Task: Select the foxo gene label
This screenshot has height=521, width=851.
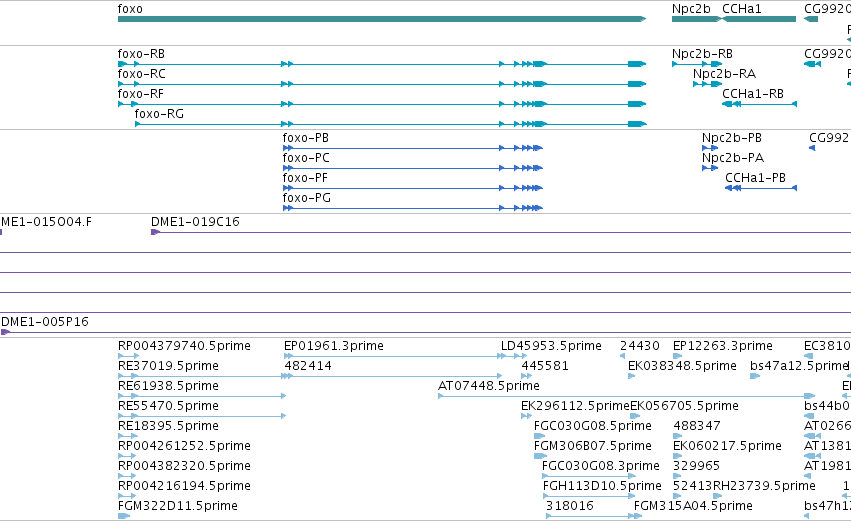Action: click(130, 9)
